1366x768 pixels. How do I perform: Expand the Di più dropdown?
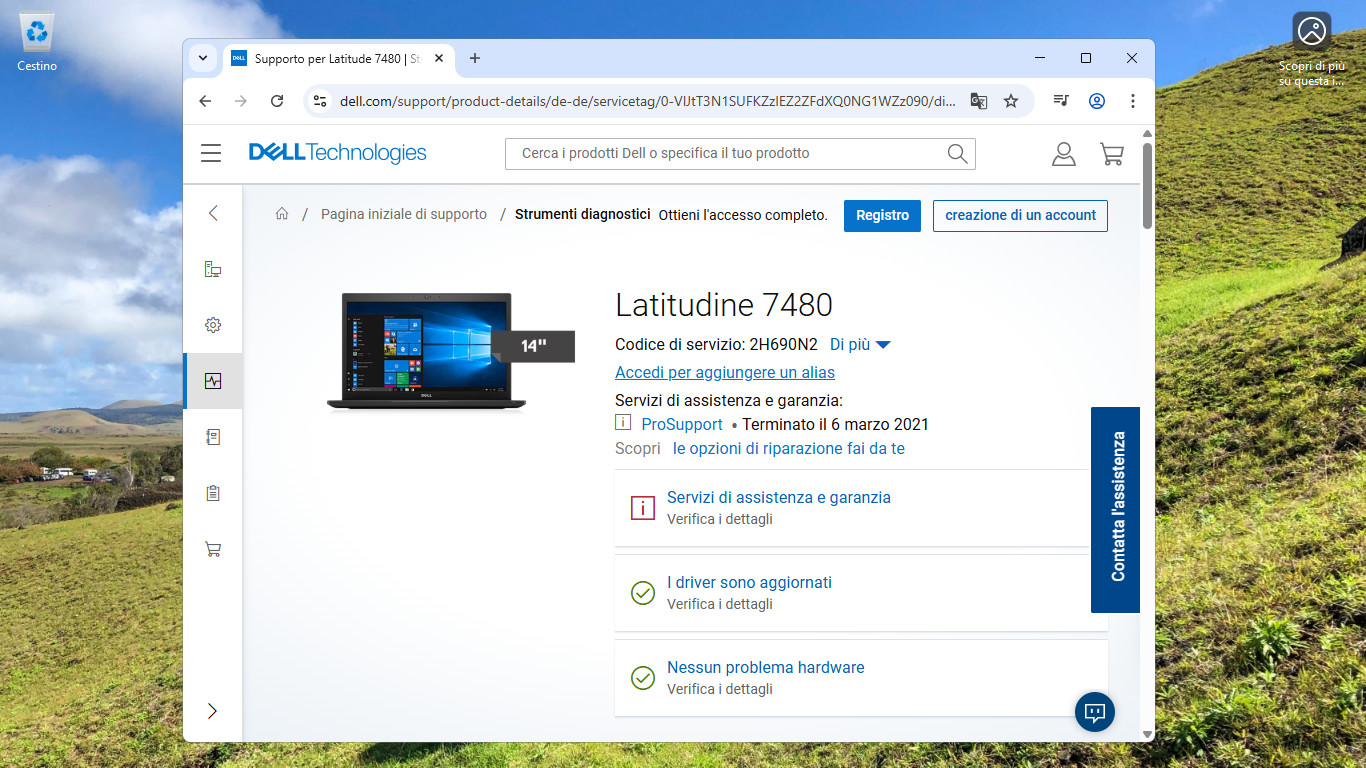click(x=860, y=344)
